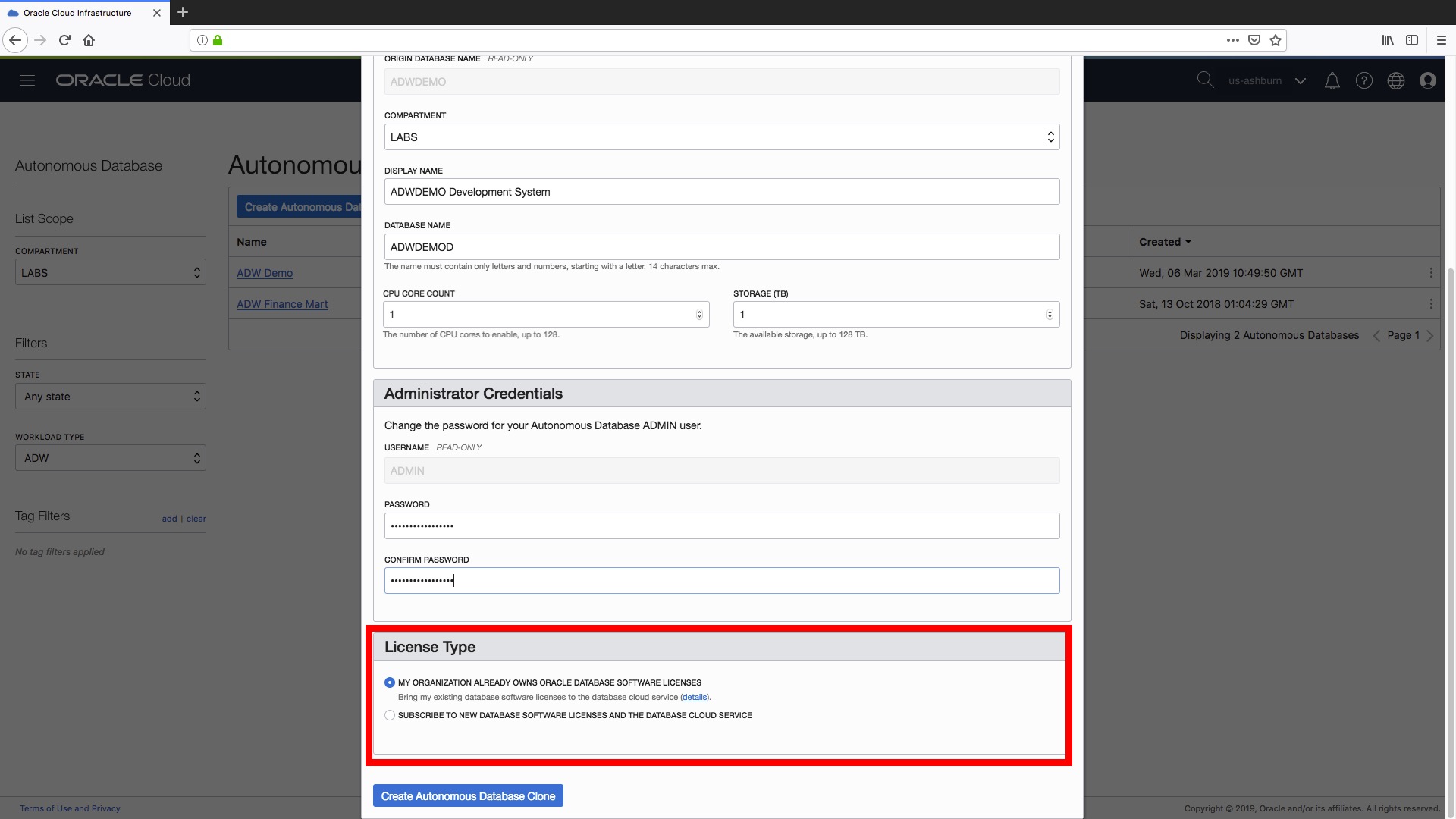Open the details link about database licenses
The width and height of the screenshot is (1456, 819).
[694, 697]
